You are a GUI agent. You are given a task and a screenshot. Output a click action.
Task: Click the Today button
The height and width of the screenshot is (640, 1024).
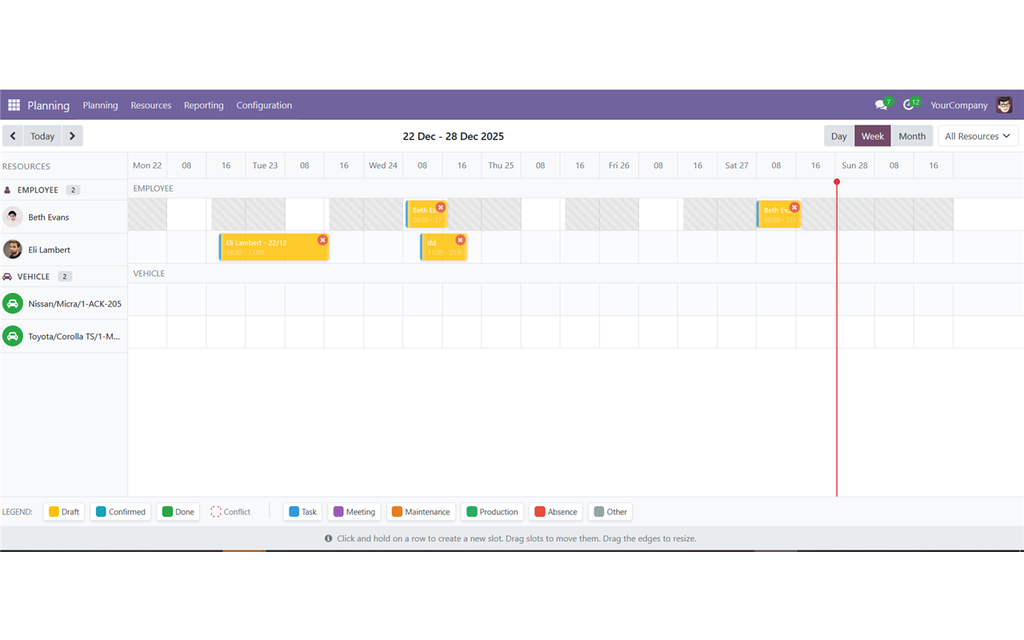42,136
